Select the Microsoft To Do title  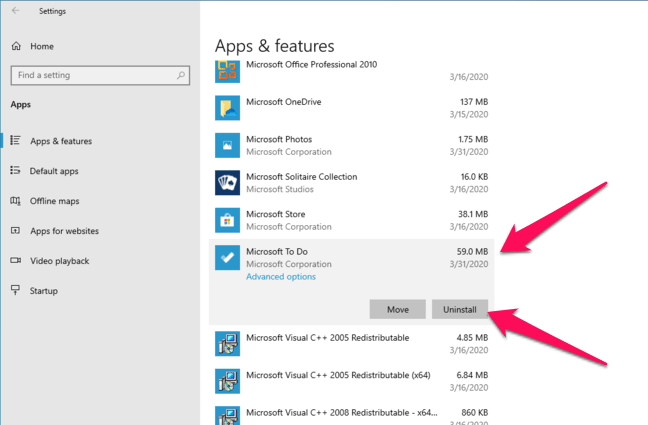click(277, 251)
